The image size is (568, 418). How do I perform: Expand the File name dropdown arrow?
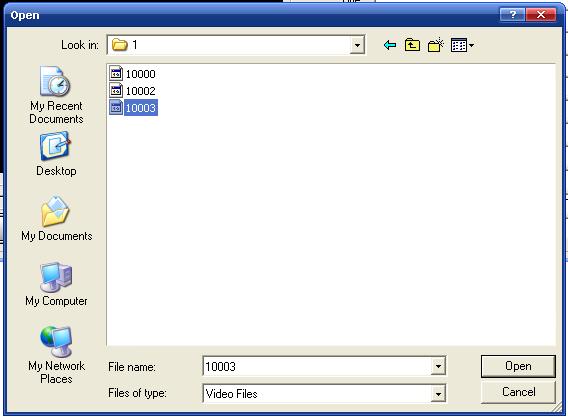pyautogui.click(x=438, y=367)
